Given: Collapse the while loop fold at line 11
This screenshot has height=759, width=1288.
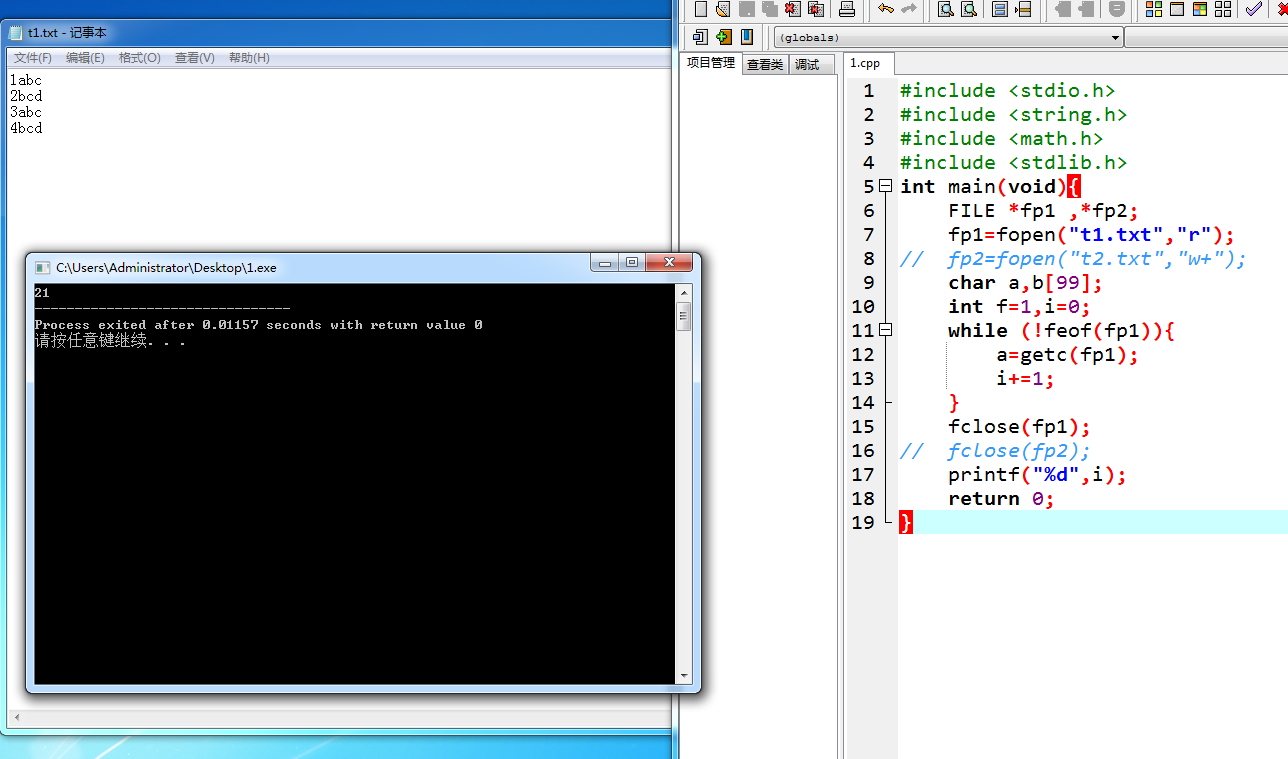Looking at the screenshot, I should pos(885,330).
